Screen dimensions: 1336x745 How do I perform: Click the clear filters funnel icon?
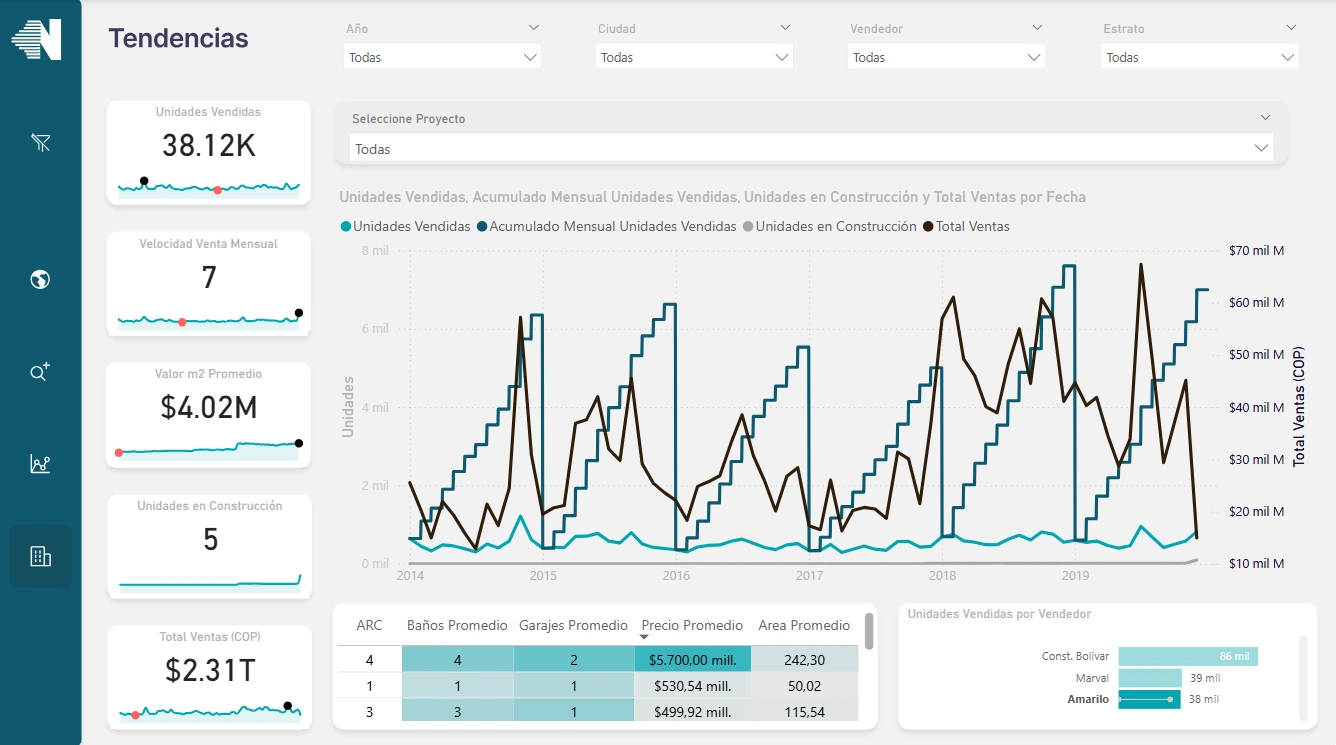40,143
